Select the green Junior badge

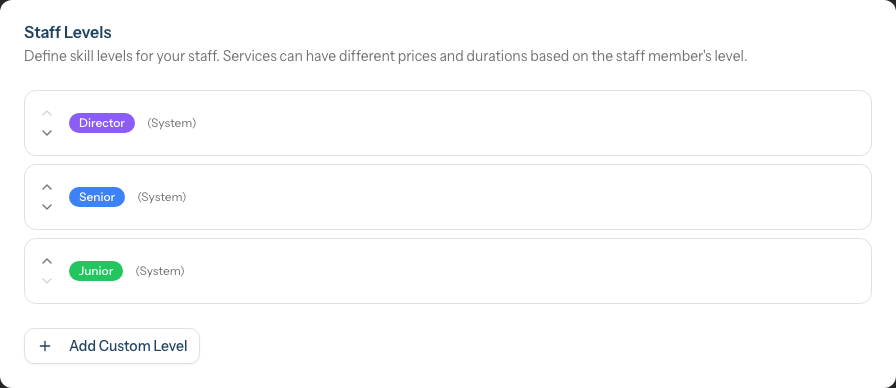click(x=96, y=271)
